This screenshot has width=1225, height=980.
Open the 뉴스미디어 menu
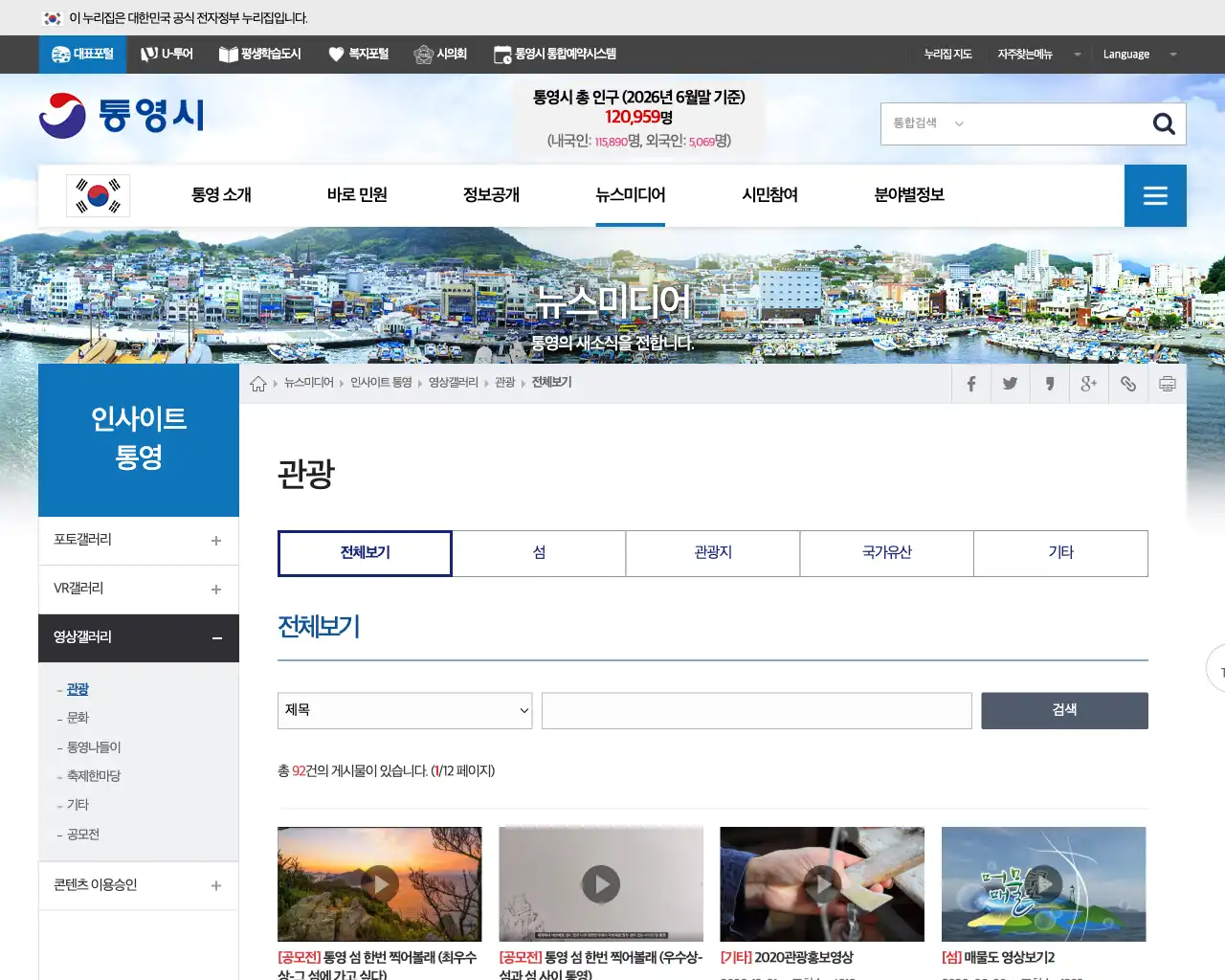pos(630,195)
